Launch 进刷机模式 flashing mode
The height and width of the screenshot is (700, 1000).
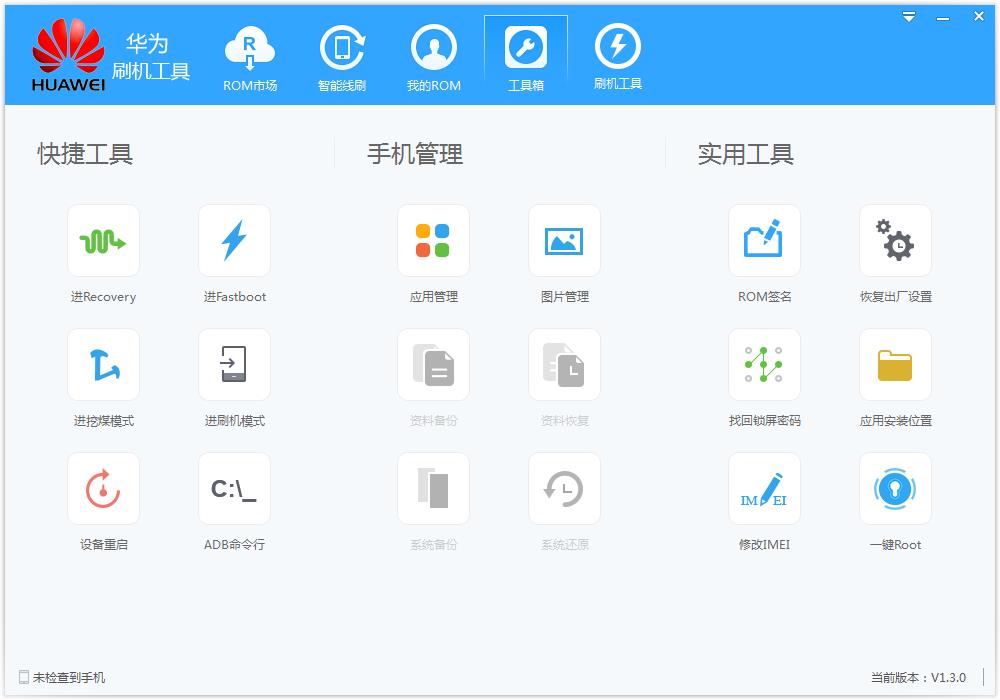(234, 364)
